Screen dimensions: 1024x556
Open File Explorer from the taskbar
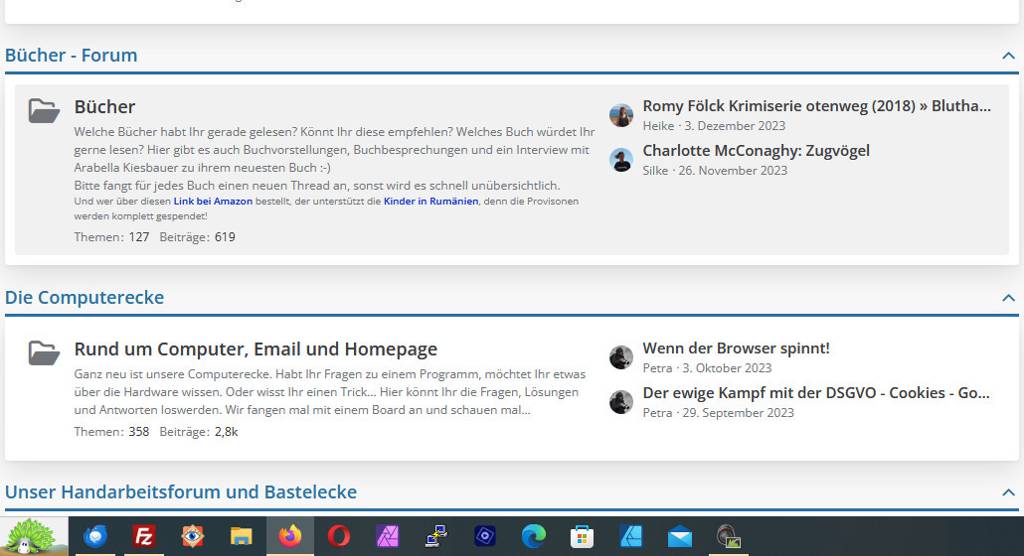(241, 536)
